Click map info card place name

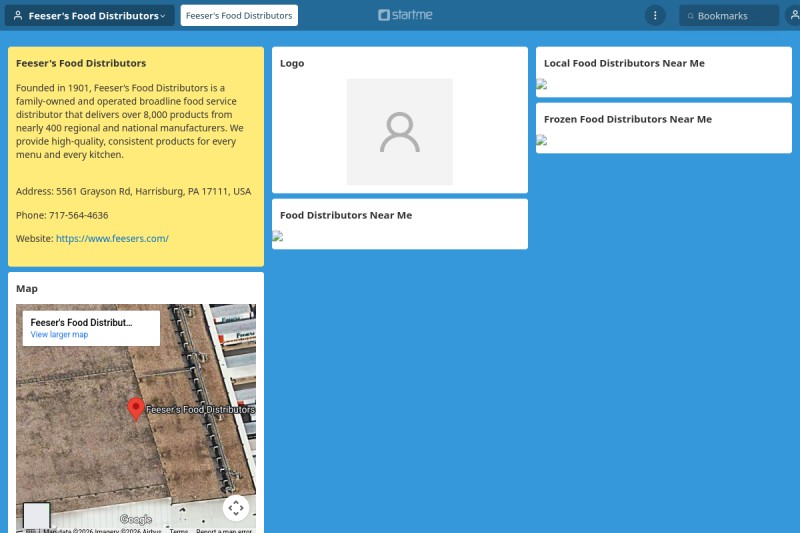(81, 322)
